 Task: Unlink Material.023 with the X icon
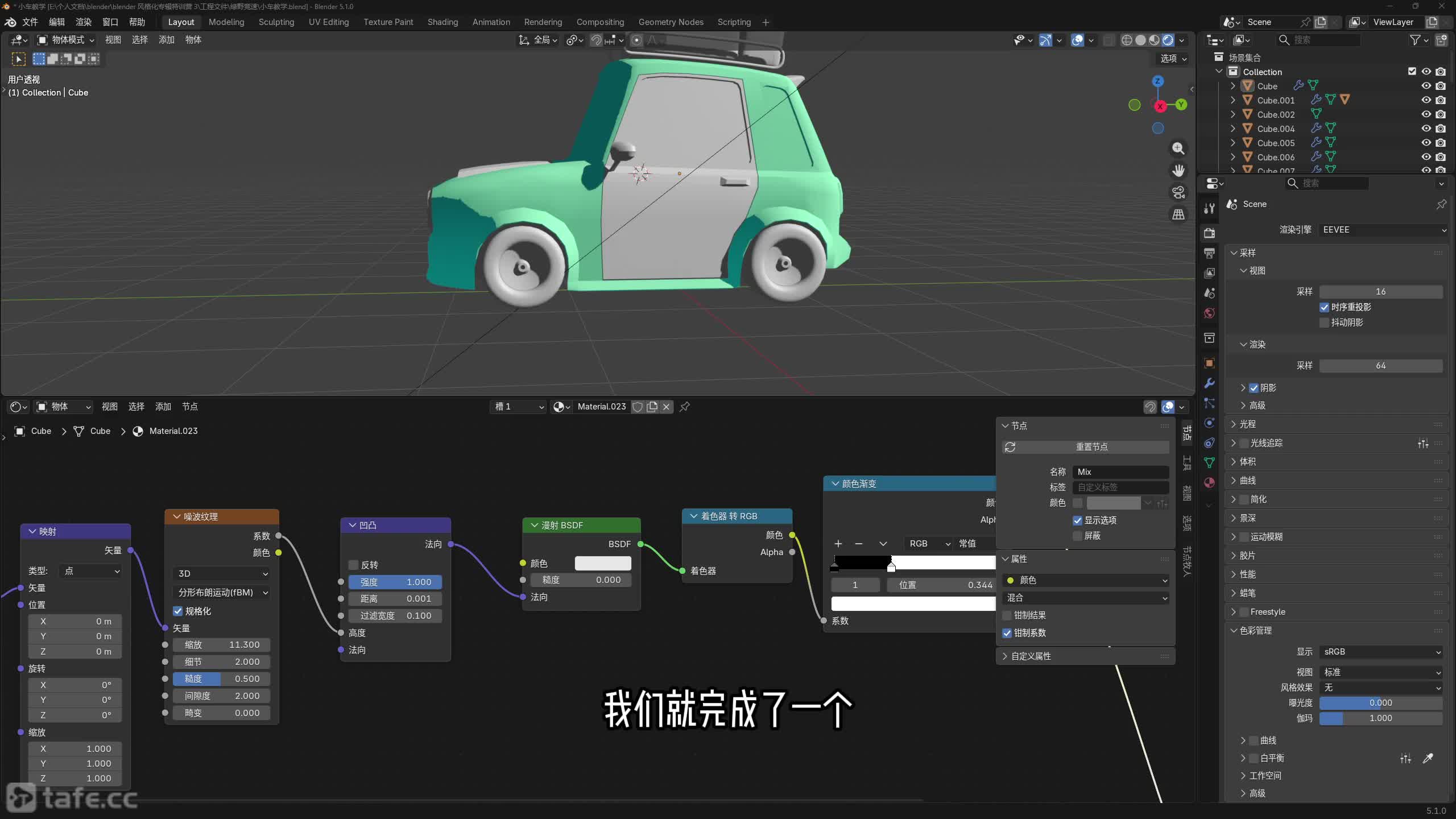(667, 407)
